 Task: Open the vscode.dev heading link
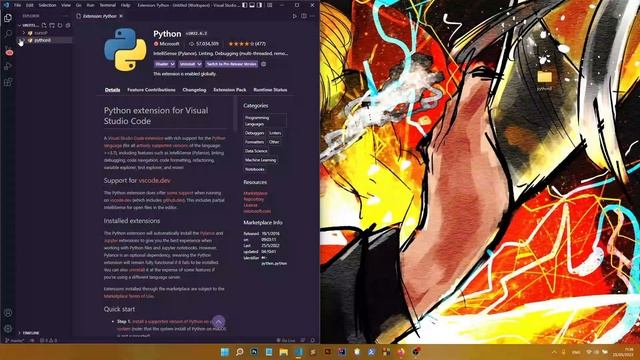154,180
